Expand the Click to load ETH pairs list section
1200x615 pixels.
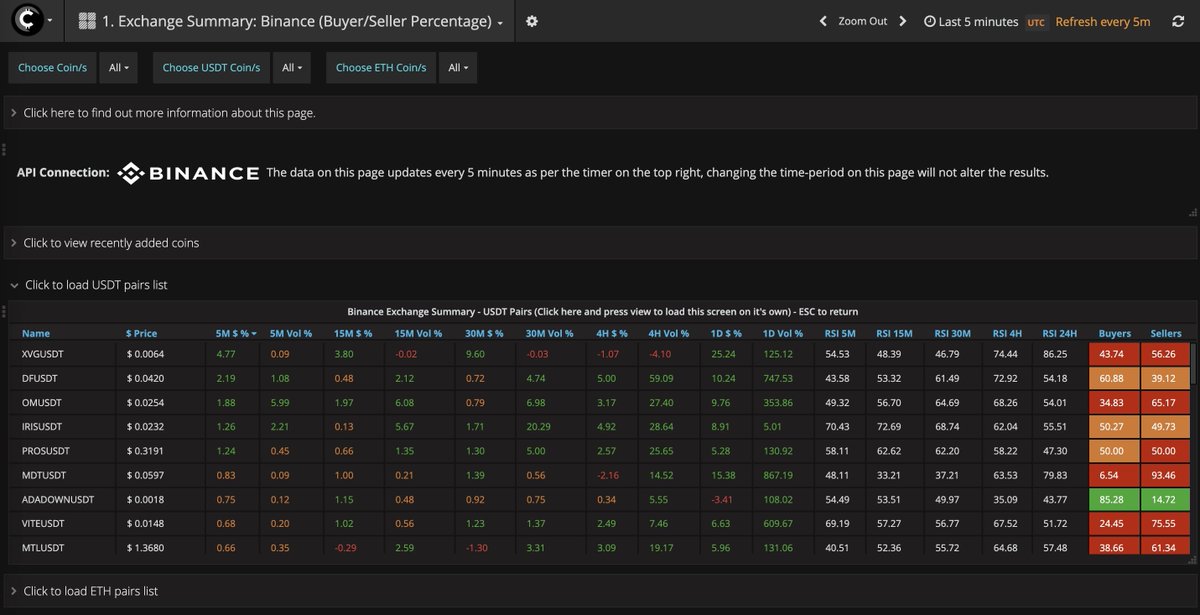(x=92, y=590)
